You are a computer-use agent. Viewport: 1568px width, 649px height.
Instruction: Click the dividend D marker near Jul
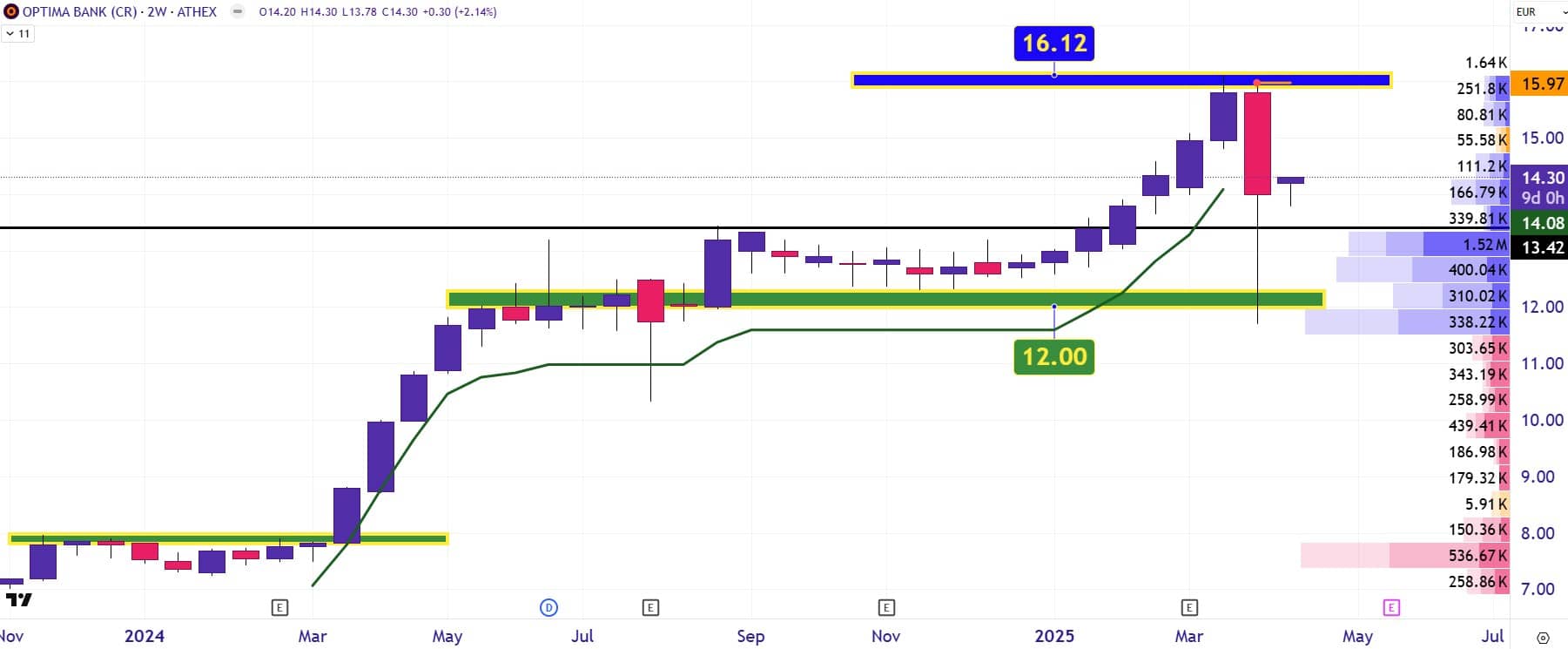coord(548,607)
